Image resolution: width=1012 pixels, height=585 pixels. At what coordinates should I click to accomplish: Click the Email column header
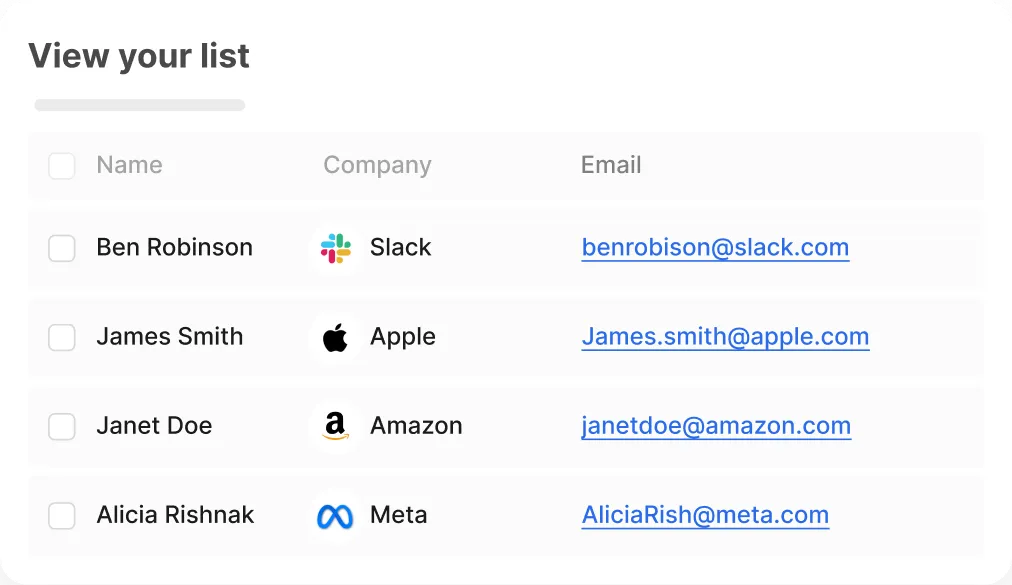(x=611, y=165)
